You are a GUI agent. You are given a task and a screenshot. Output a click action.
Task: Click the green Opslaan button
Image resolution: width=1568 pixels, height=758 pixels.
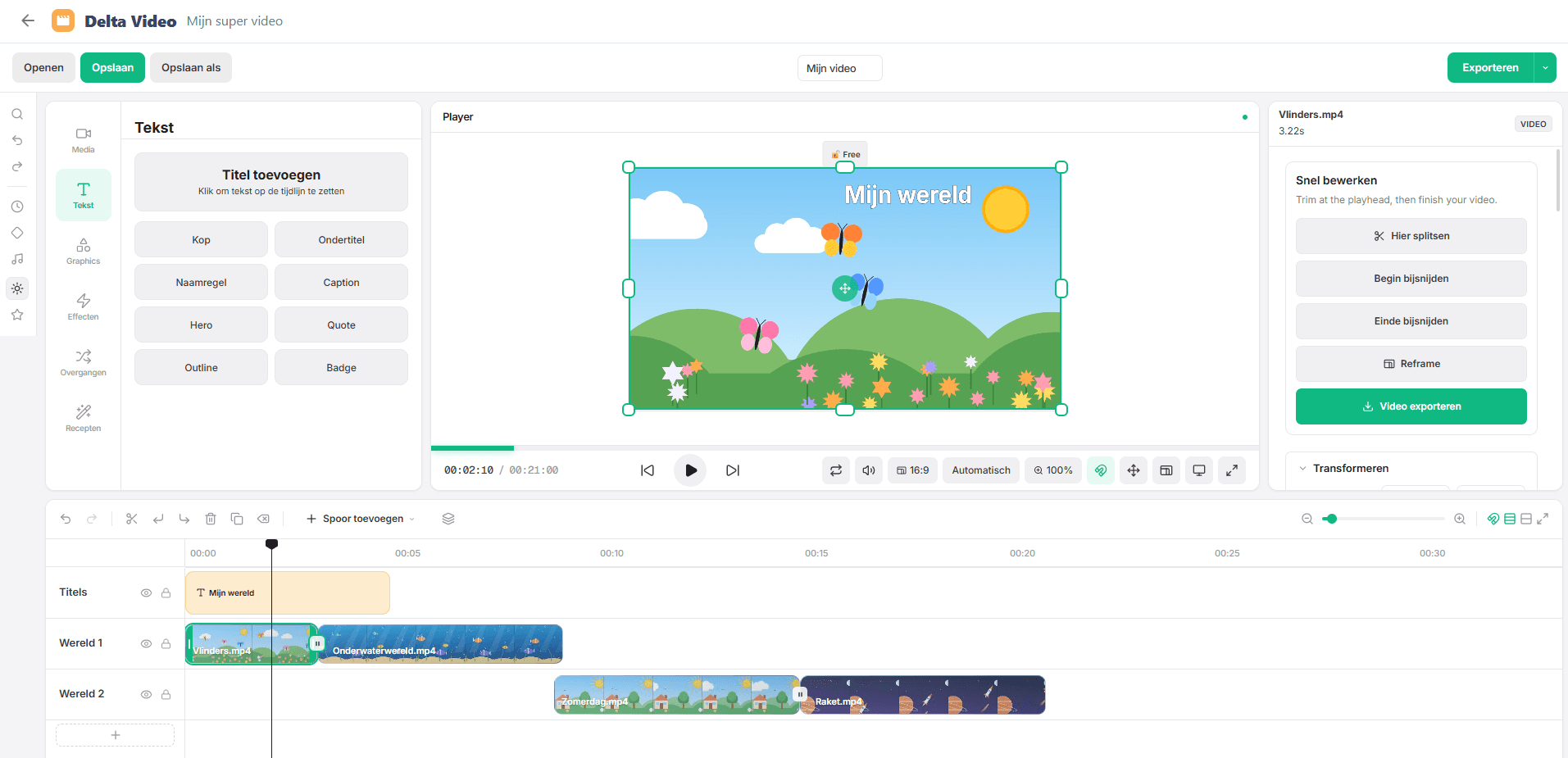112,68
